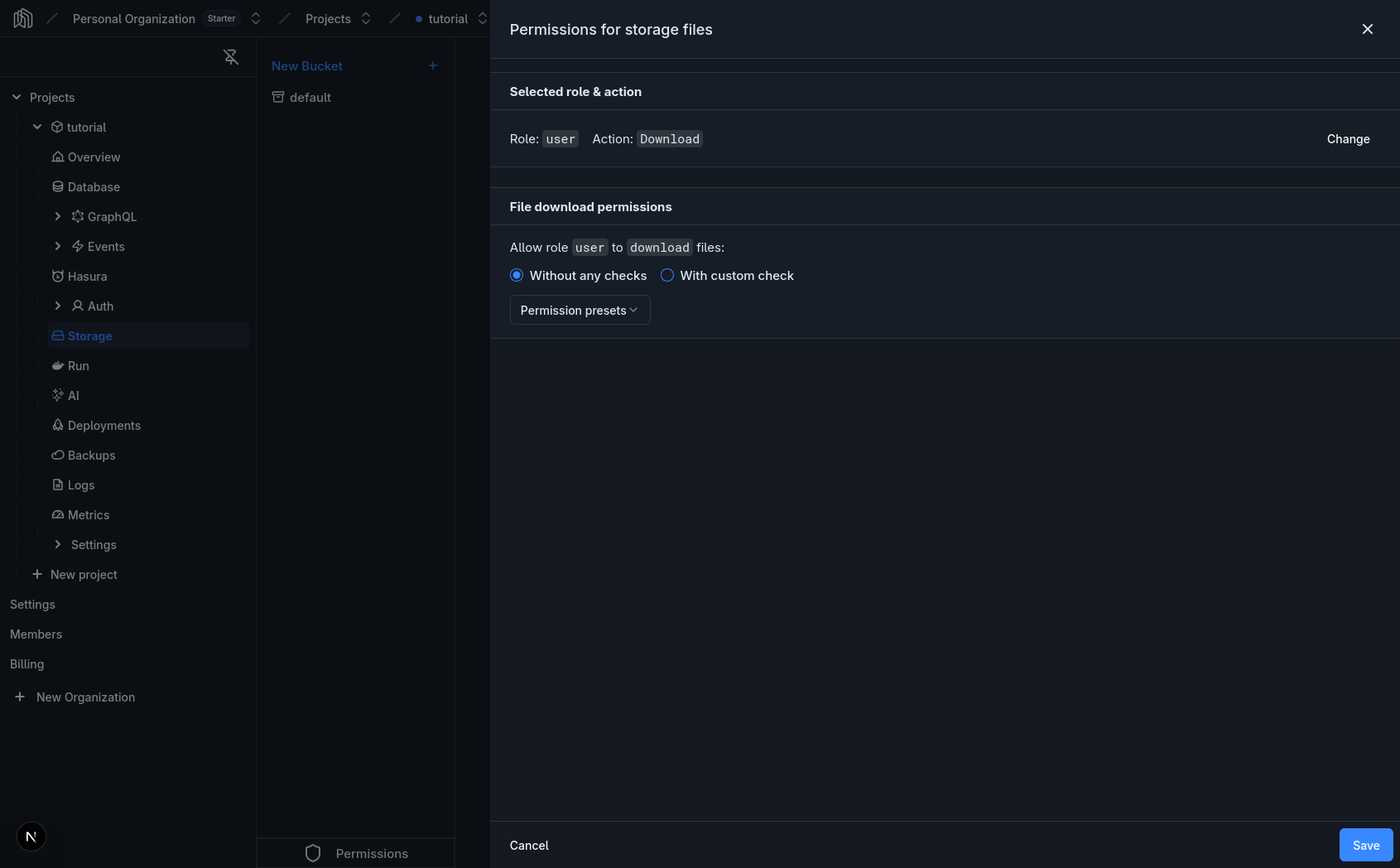This screenshot has width=1400, height=868.
Task: Open the Members page
Action: pos(36,634)
